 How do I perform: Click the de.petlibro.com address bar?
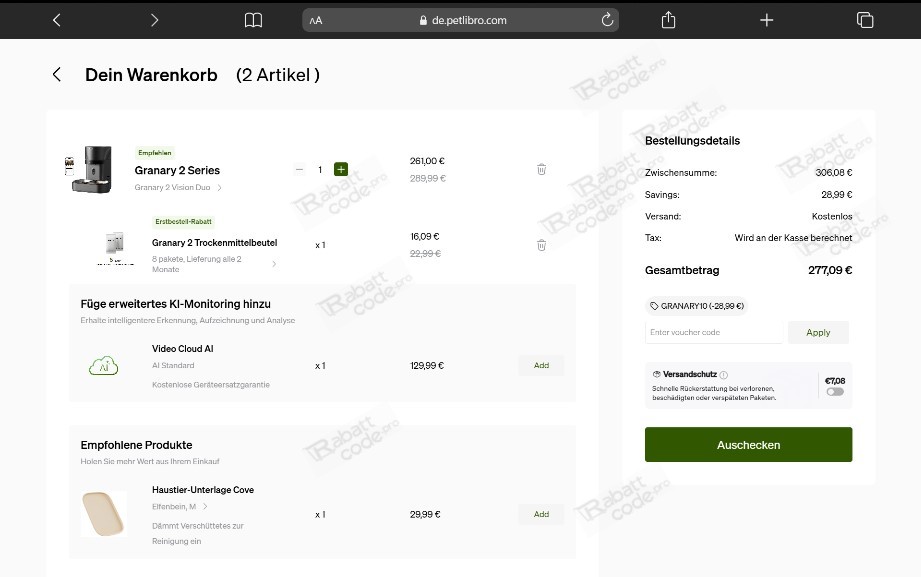tap(460, 20)
